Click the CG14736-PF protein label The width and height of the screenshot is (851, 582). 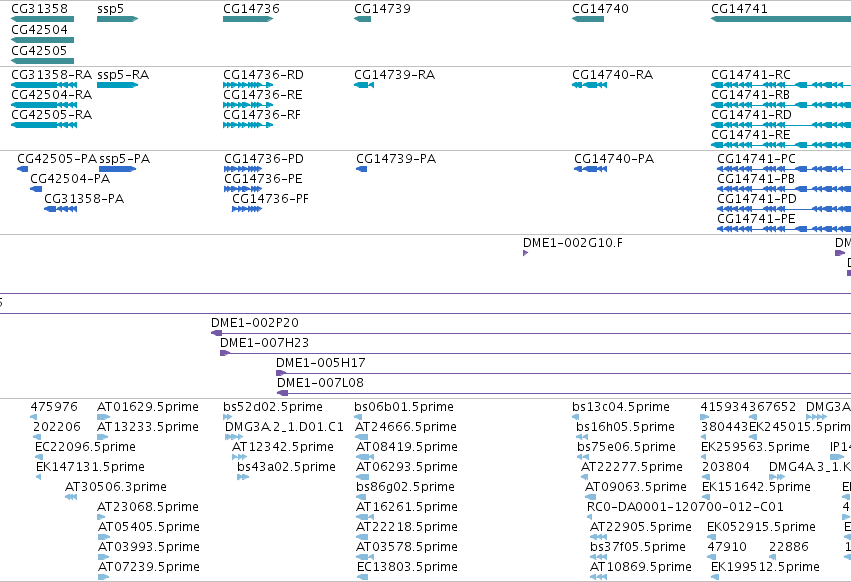(270, 199)
